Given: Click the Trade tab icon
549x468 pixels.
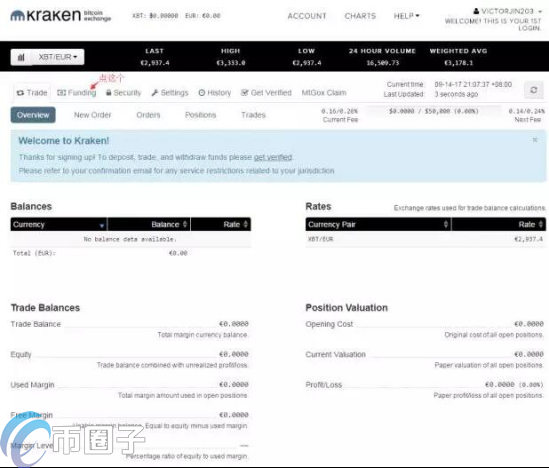Looking at the screenshot, I should tap(20, 93).
